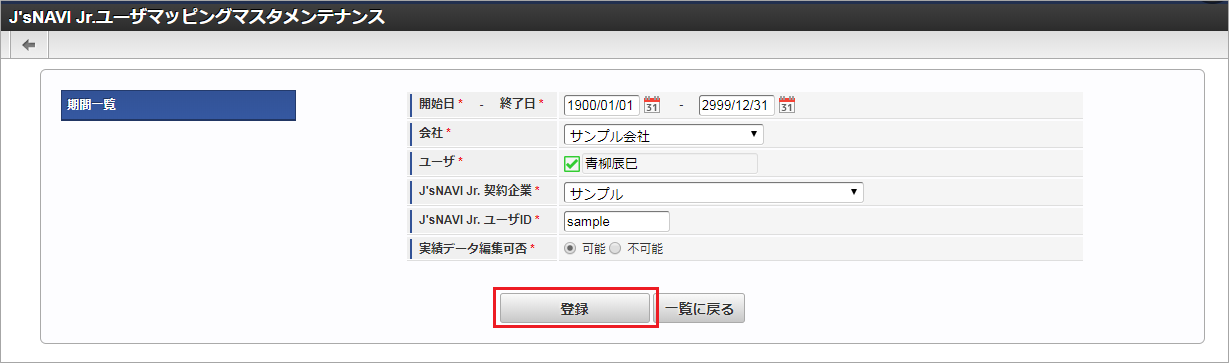Click the 登録 button
Screen dimensions: 1229x363
[x=575, y=309]
